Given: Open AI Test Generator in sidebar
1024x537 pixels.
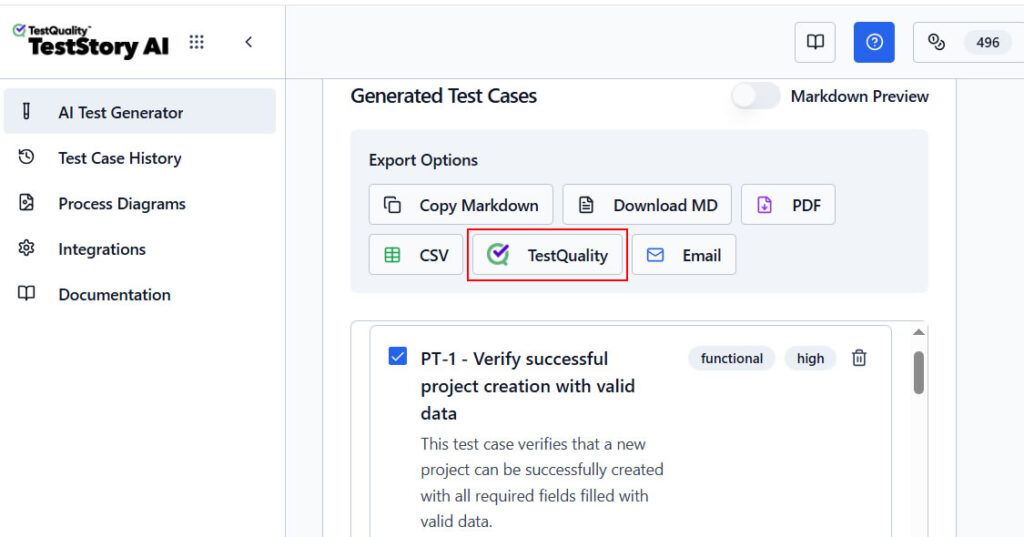Looking at the screenshot, I should 120,112.
